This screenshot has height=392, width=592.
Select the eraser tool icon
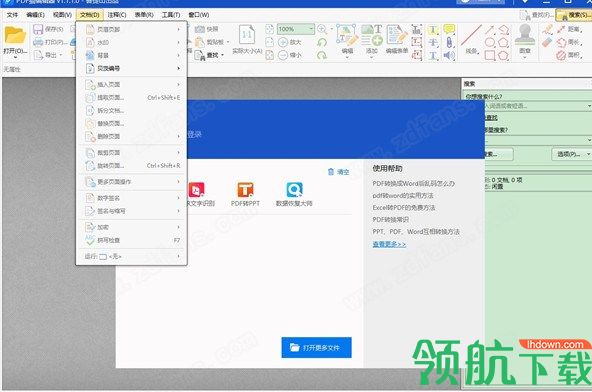coord(547,42)
